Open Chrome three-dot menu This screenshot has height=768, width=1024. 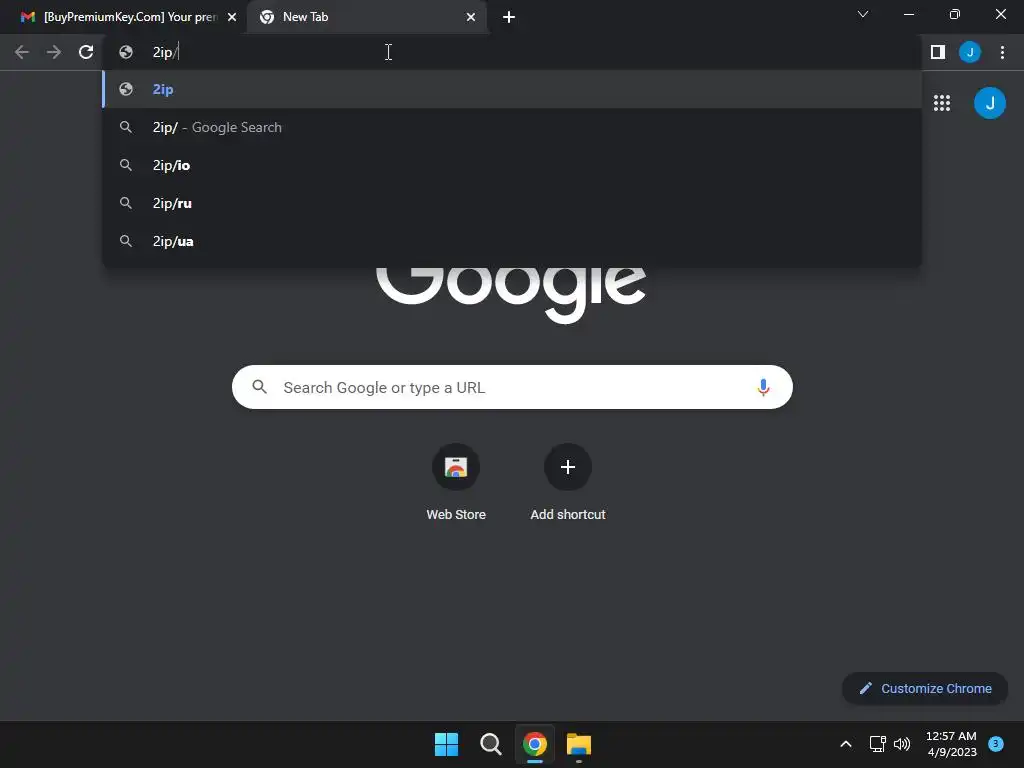coord(1002,52)
